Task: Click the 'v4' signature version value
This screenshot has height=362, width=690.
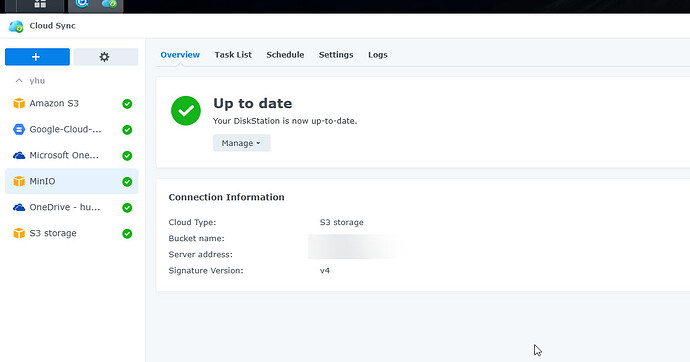Action: (x=325, y=271)
